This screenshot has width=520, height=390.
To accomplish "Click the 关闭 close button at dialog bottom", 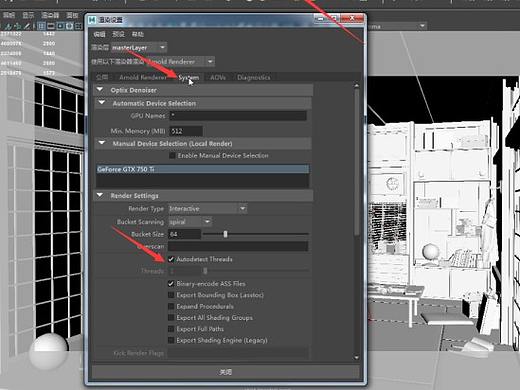I will click(226, 372).
